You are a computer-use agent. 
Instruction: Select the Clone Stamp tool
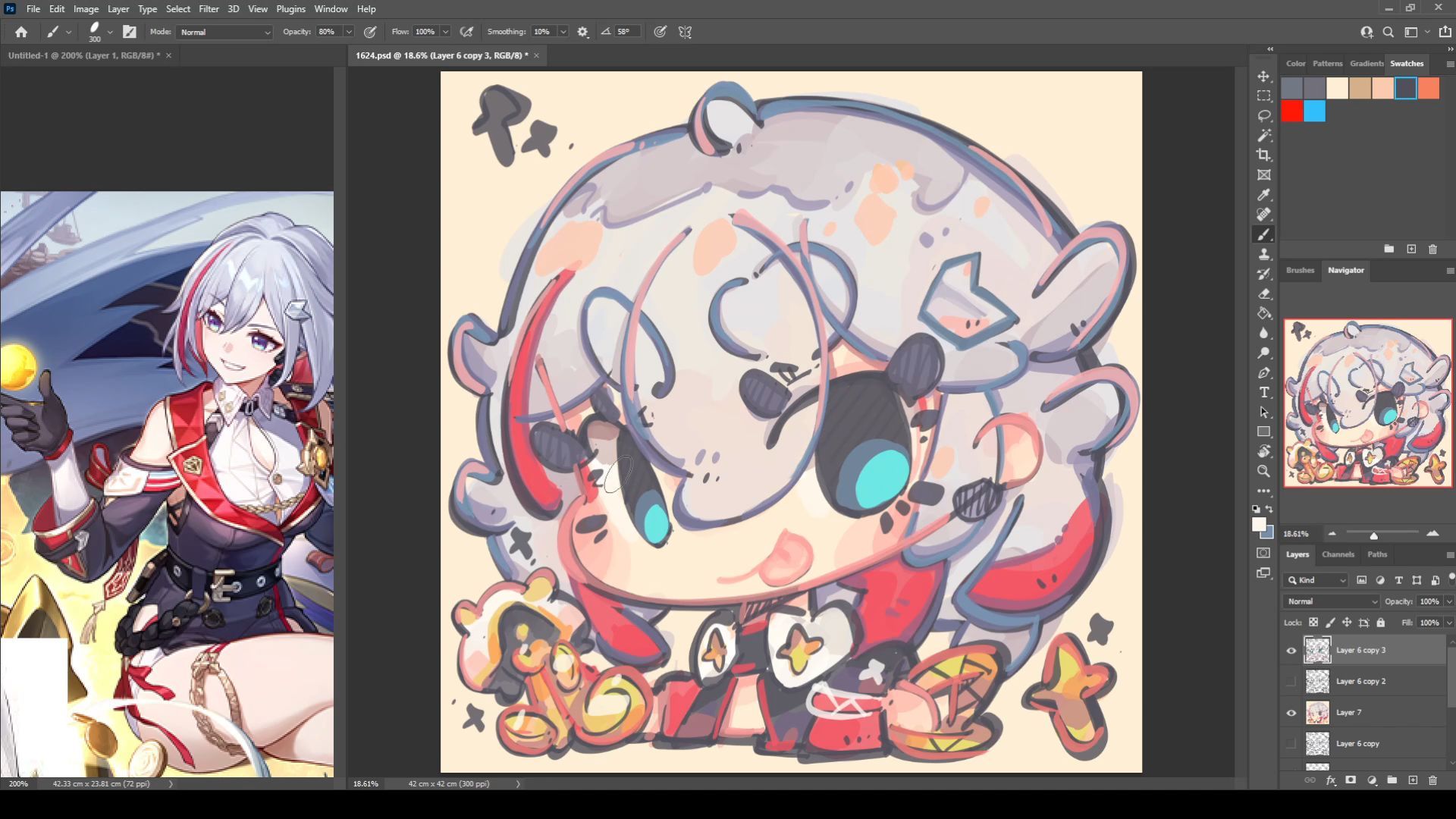(x=1263, y=254)
